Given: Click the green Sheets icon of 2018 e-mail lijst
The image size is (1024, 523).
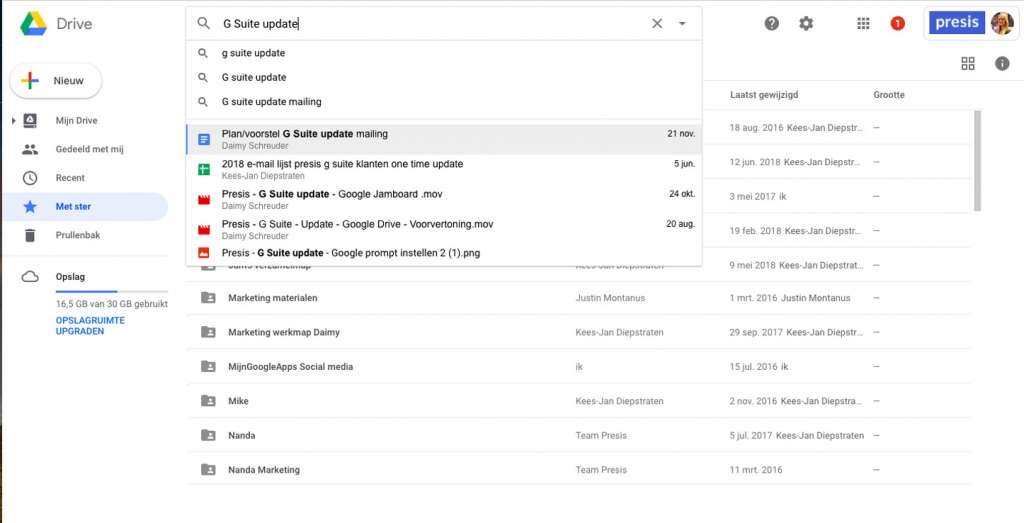Looking at the screenshot, I should click(x=204, y=169).
